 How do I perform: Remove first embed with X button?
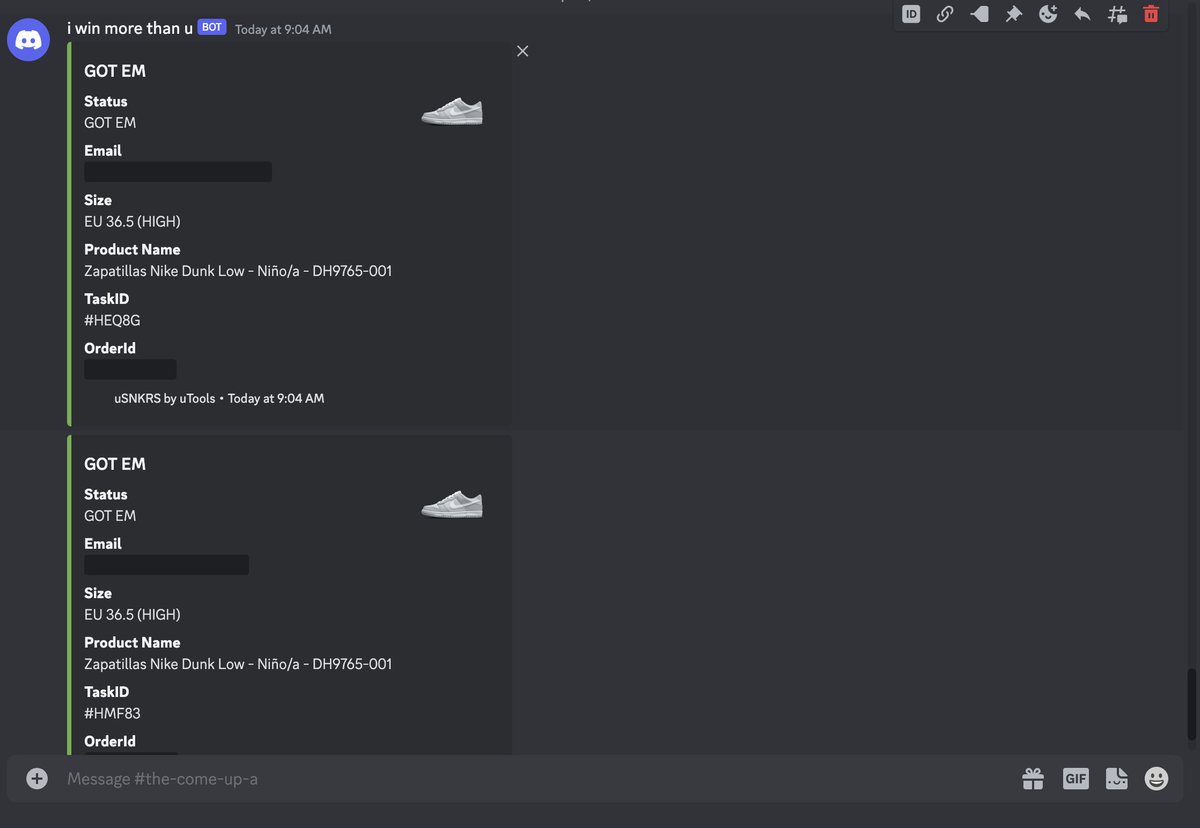click(x=522, y=51)
